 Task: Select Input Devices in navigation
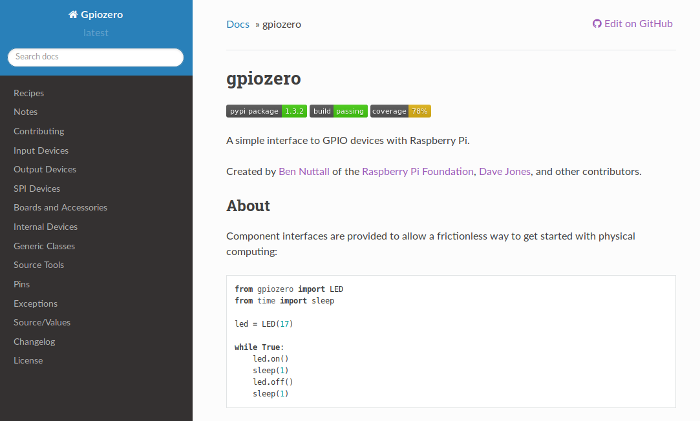[41, 151]
